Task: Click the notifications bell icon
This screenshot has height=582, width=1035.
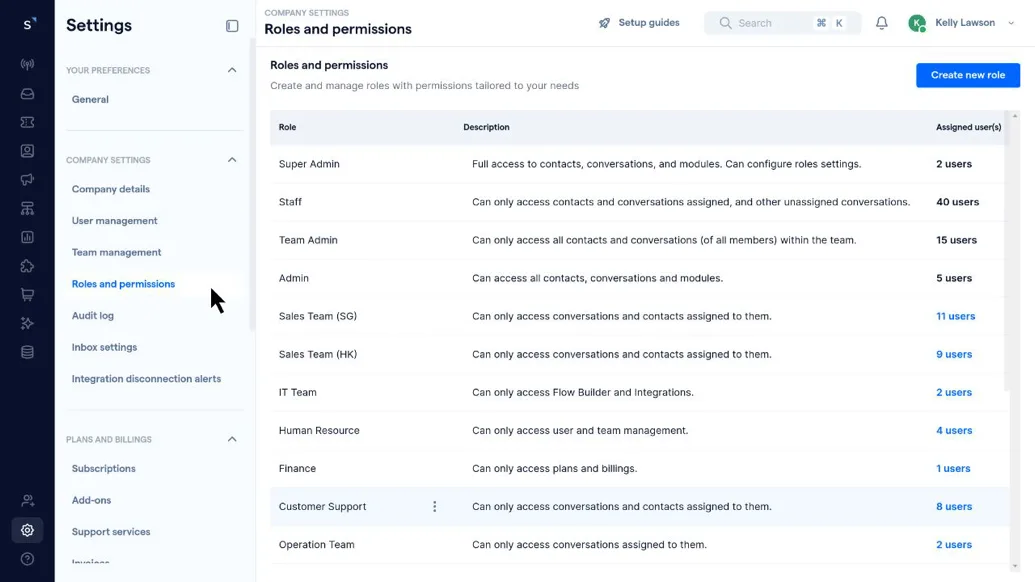Action: 882,23
